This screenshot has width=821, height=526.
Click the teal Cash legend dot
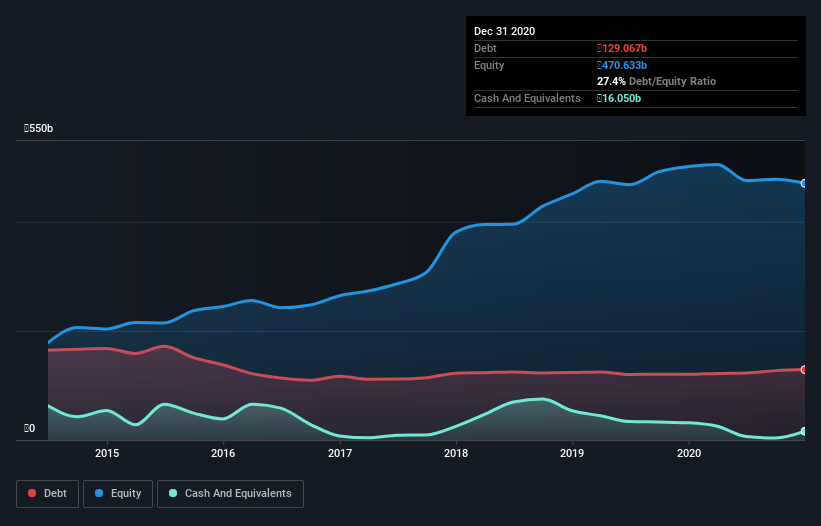coord(173,493)
